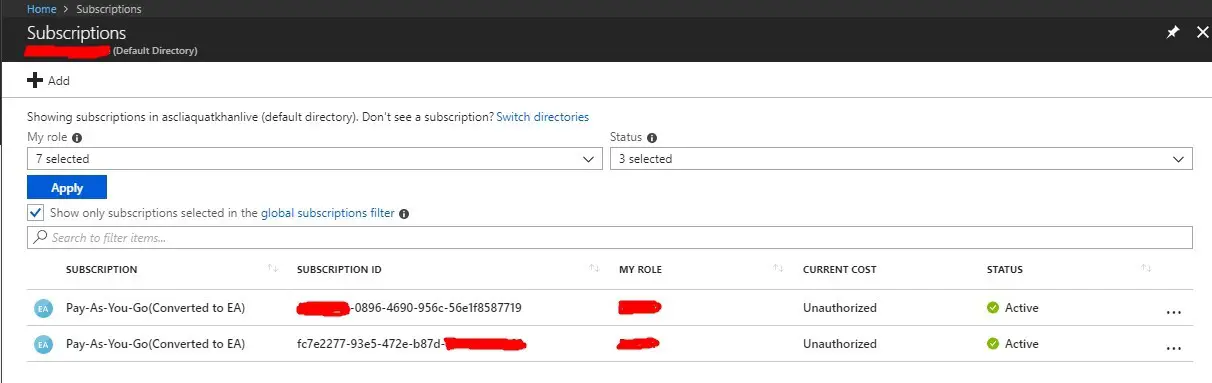Click the Apply button
The image size is (1212, 383).
[67, 188]
